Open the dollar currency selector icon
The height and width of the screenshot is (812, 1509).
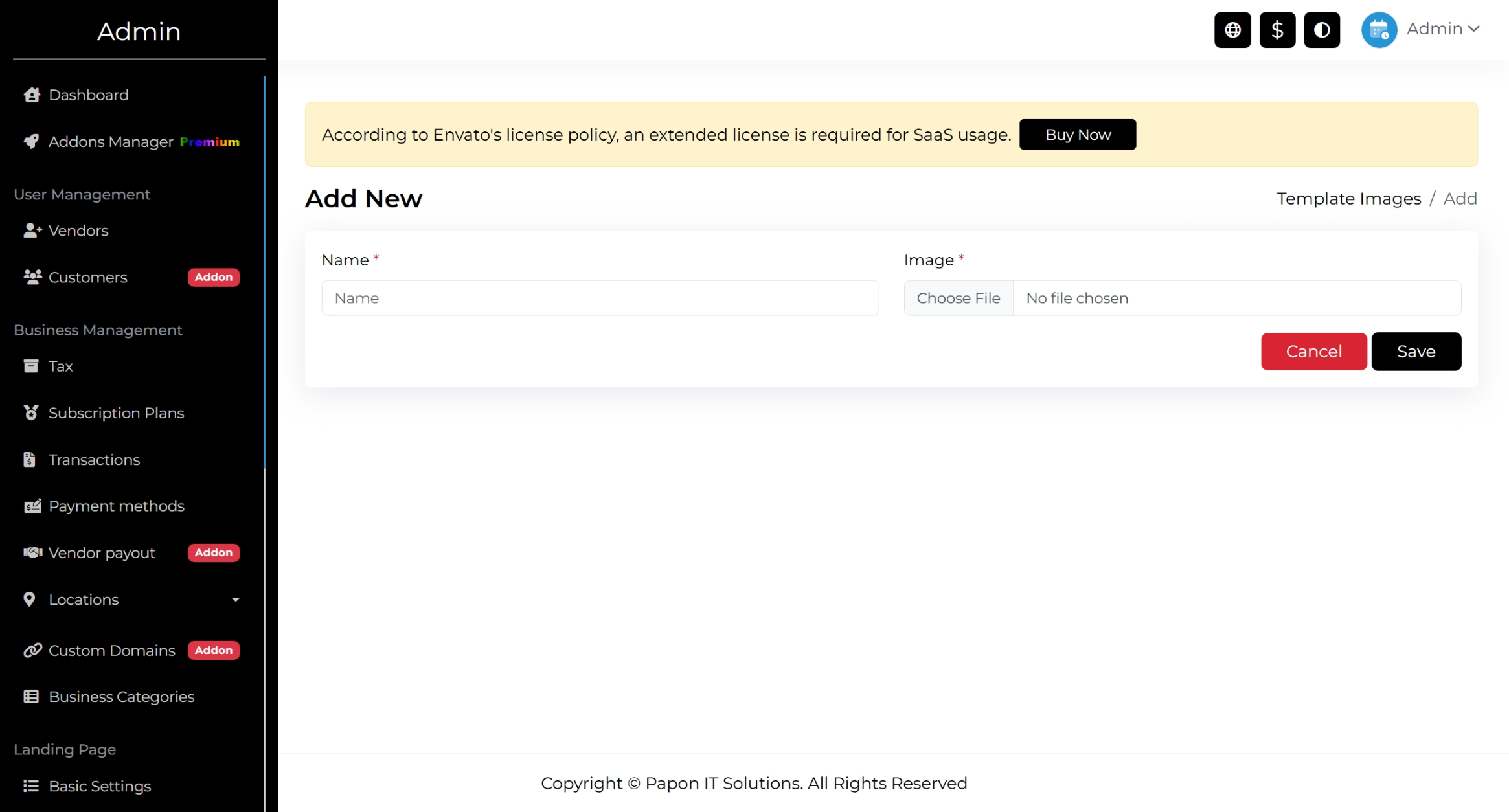tap(1277, 30)
